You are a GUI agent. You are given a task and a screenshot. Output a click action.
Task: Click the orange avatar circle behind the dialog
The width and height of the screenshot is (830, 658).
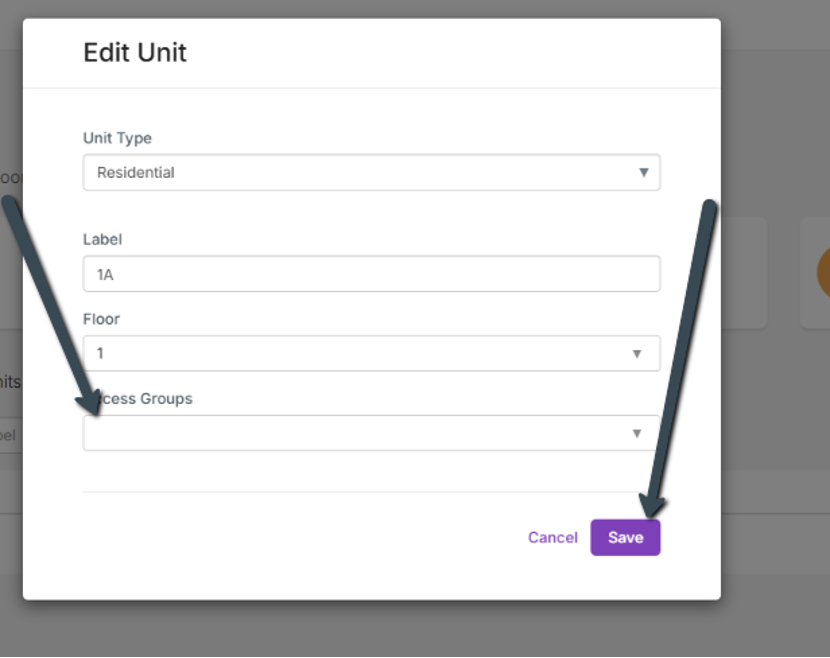point(822,273)
